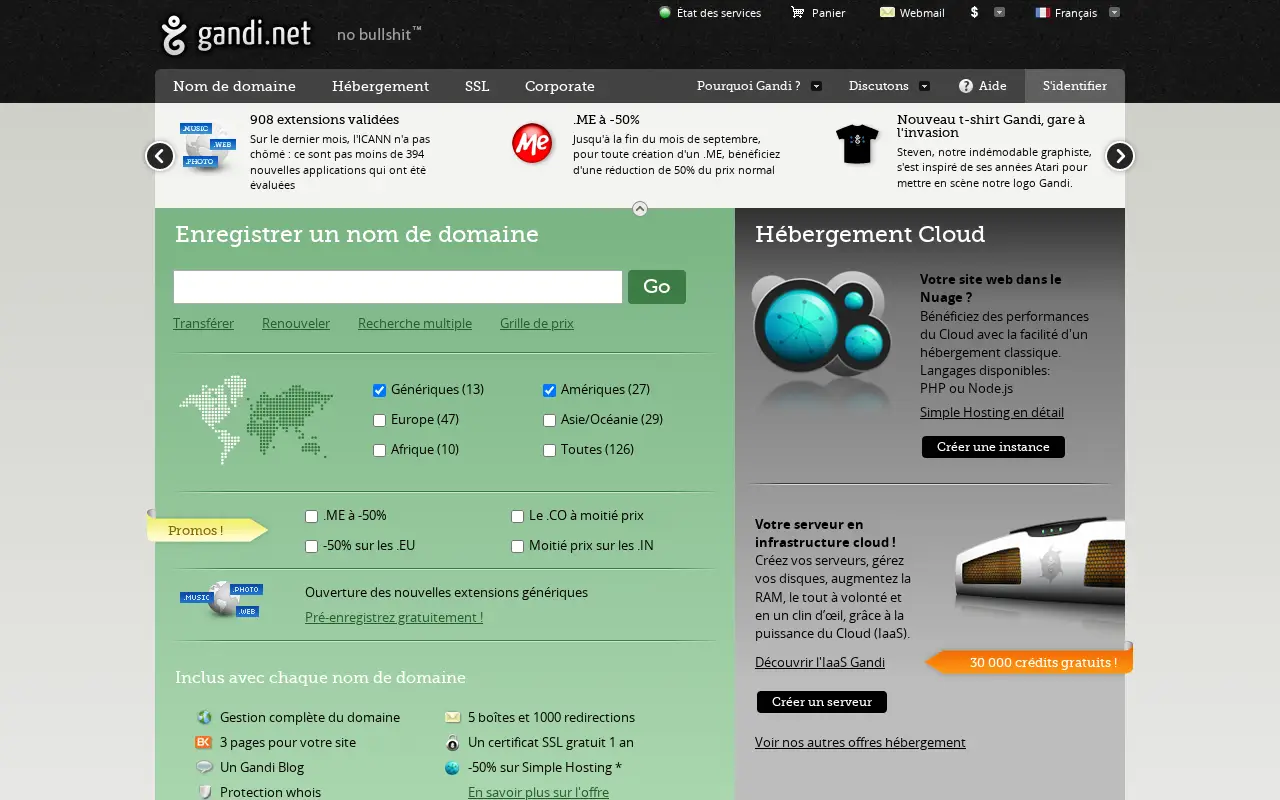Click the Webmail envelope icon
Viewport: 1280px width, 800px height.
[x=887, y=13]
